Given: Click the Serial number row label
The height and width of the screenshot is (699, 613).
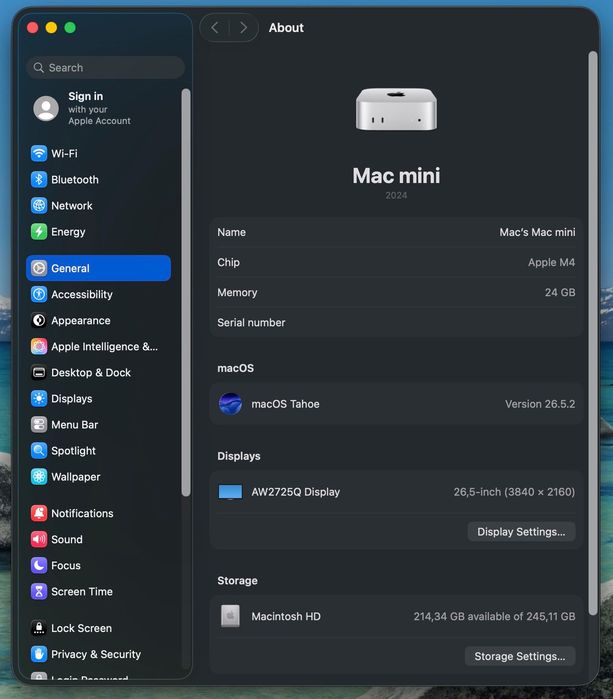Looking at the screenshot, I should [x=251, y=323].
